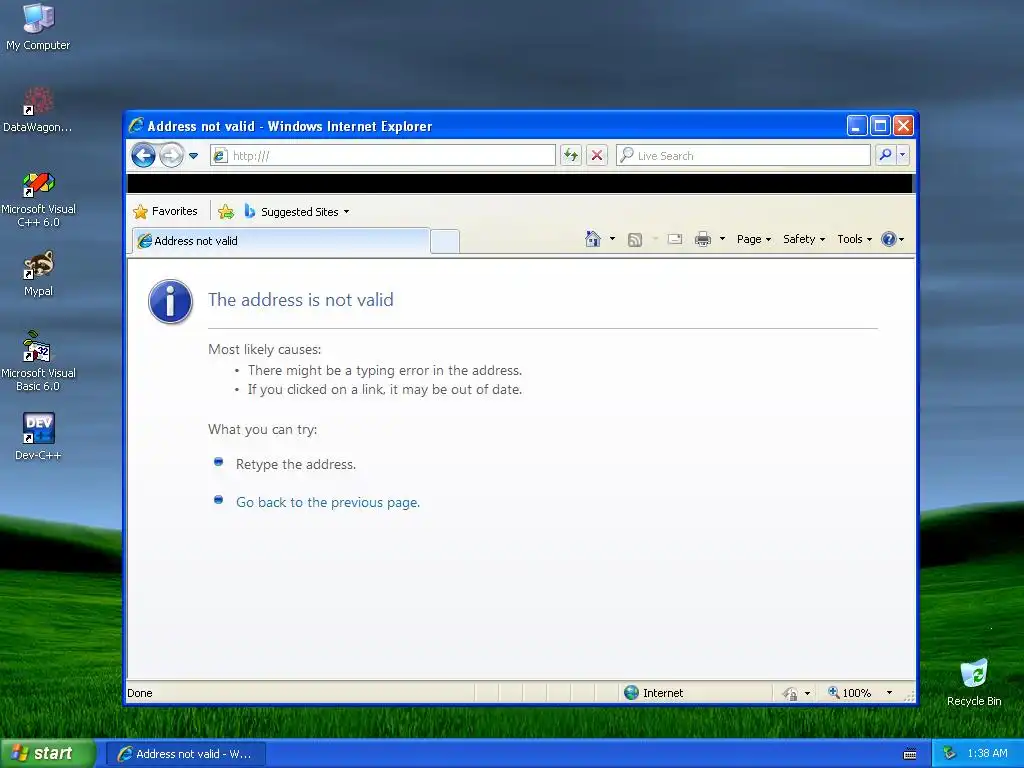Viewport: 1024px width, 768px height.
Task: Click the Print icon
Action: click(703, 239)
